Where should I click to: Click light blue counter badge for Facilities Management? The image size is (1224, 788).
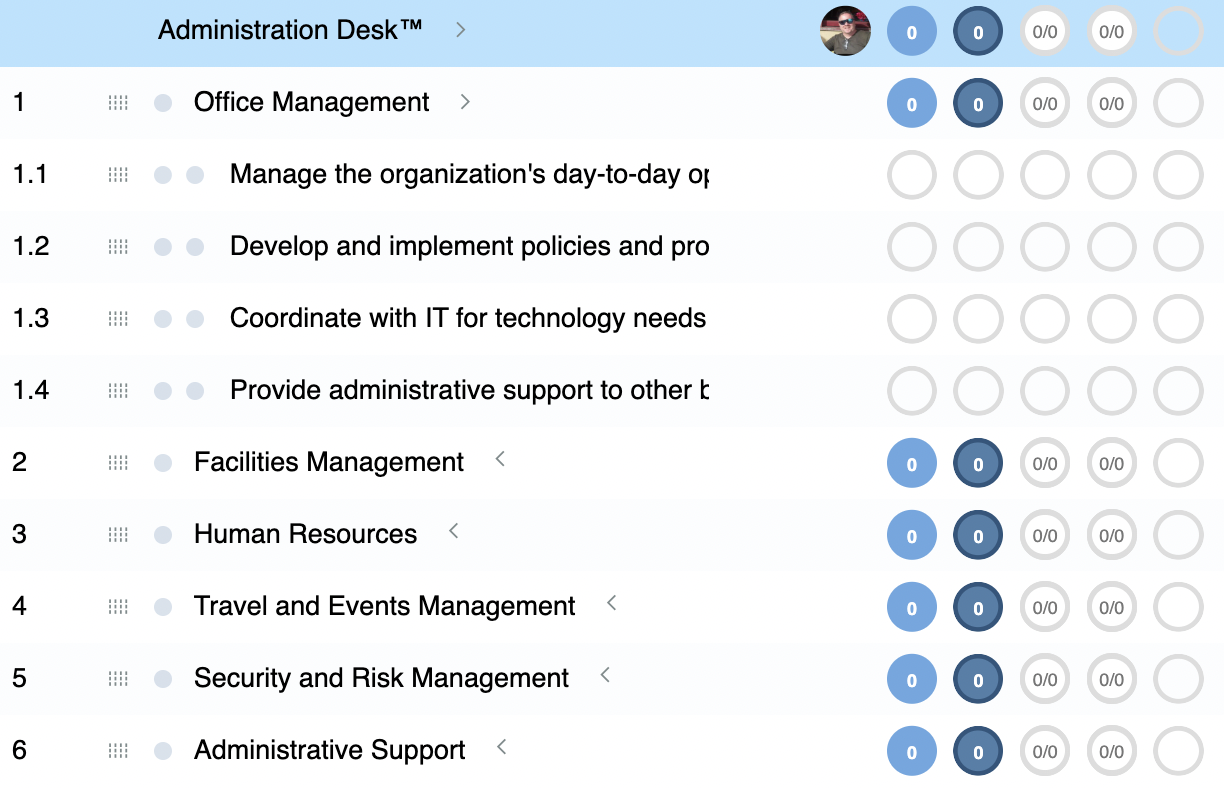click(911, 464)
